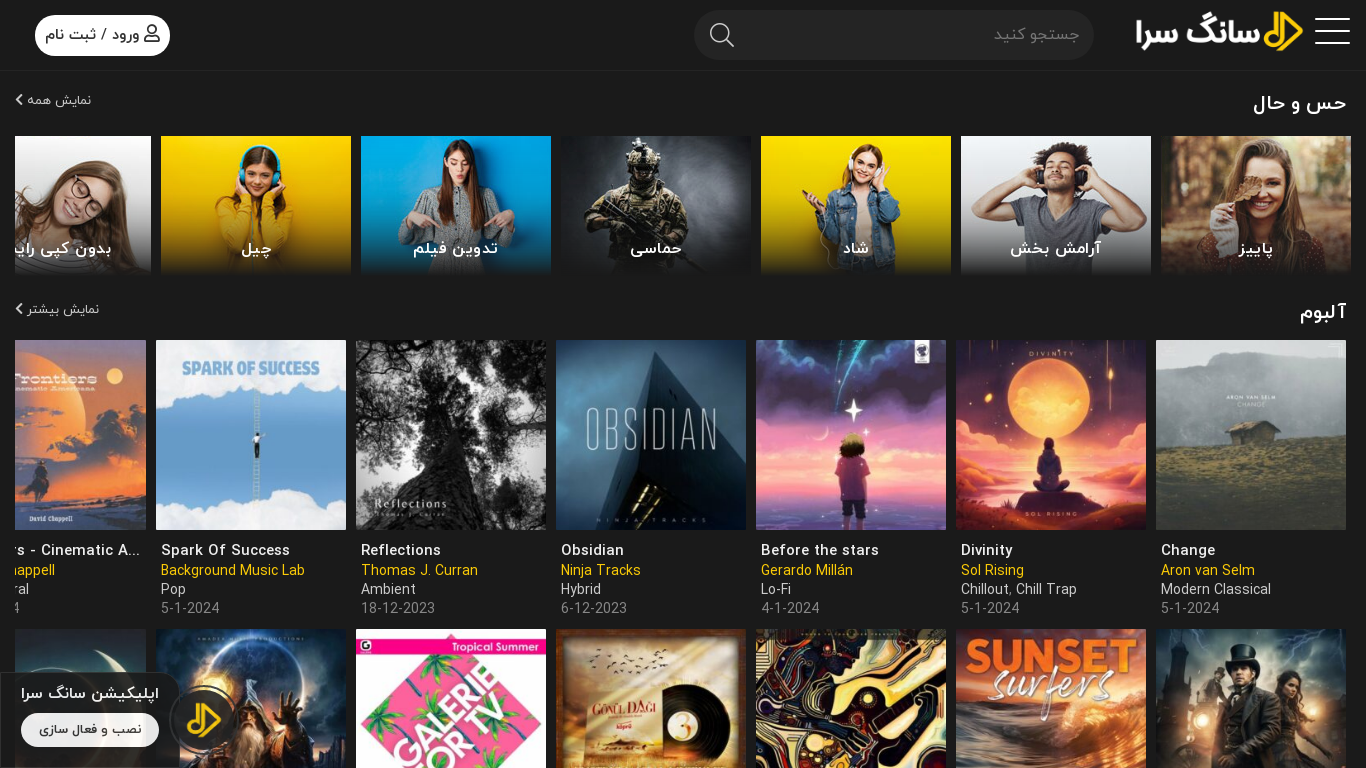Image resolution: width=1366 pixels, height=768 pixels.
Task: Click the نصب و فعال سازی install button
Action: click(x=90, y=730)
